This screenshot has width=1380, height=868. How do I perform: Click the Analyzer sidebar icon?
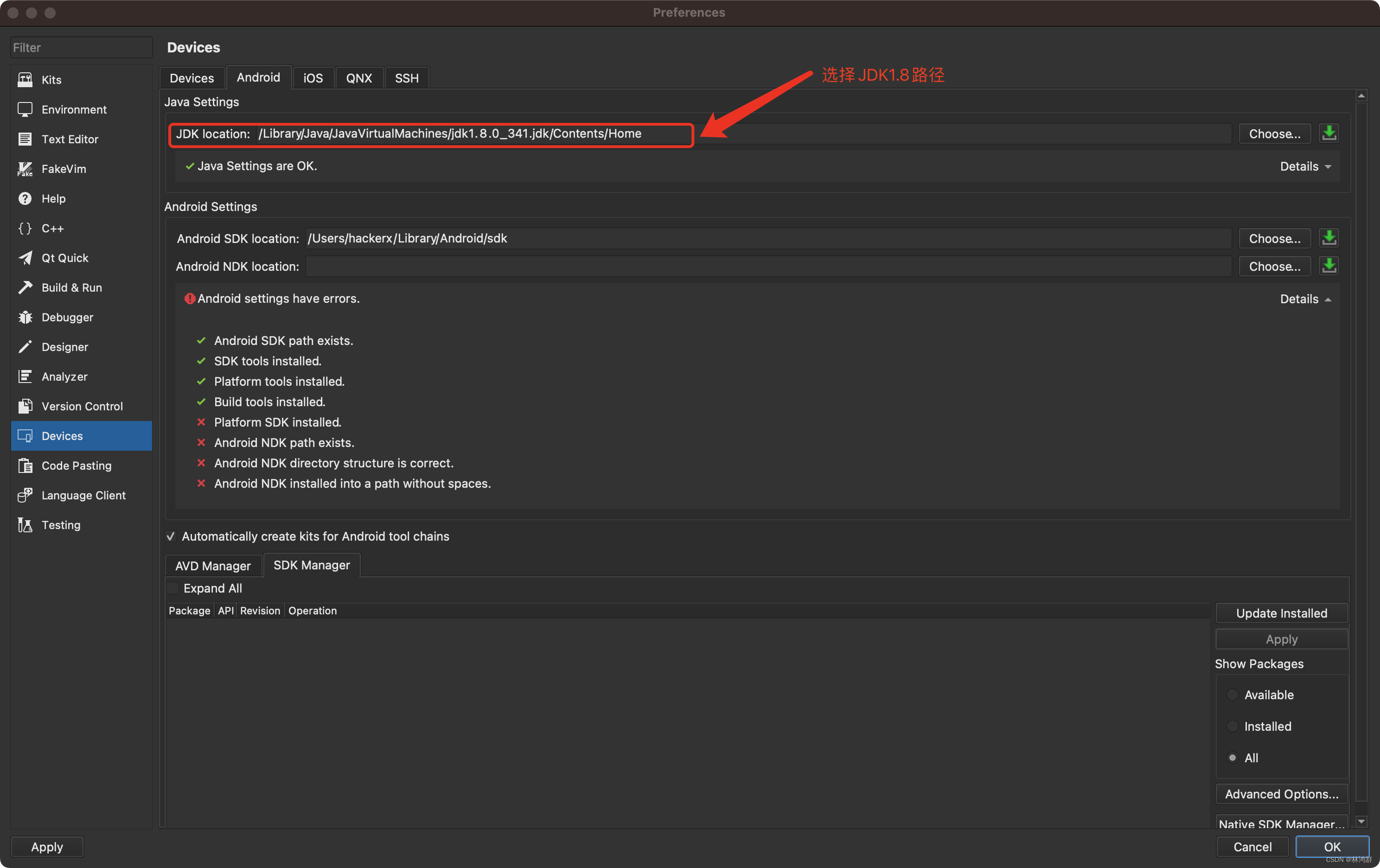point(25,377)
